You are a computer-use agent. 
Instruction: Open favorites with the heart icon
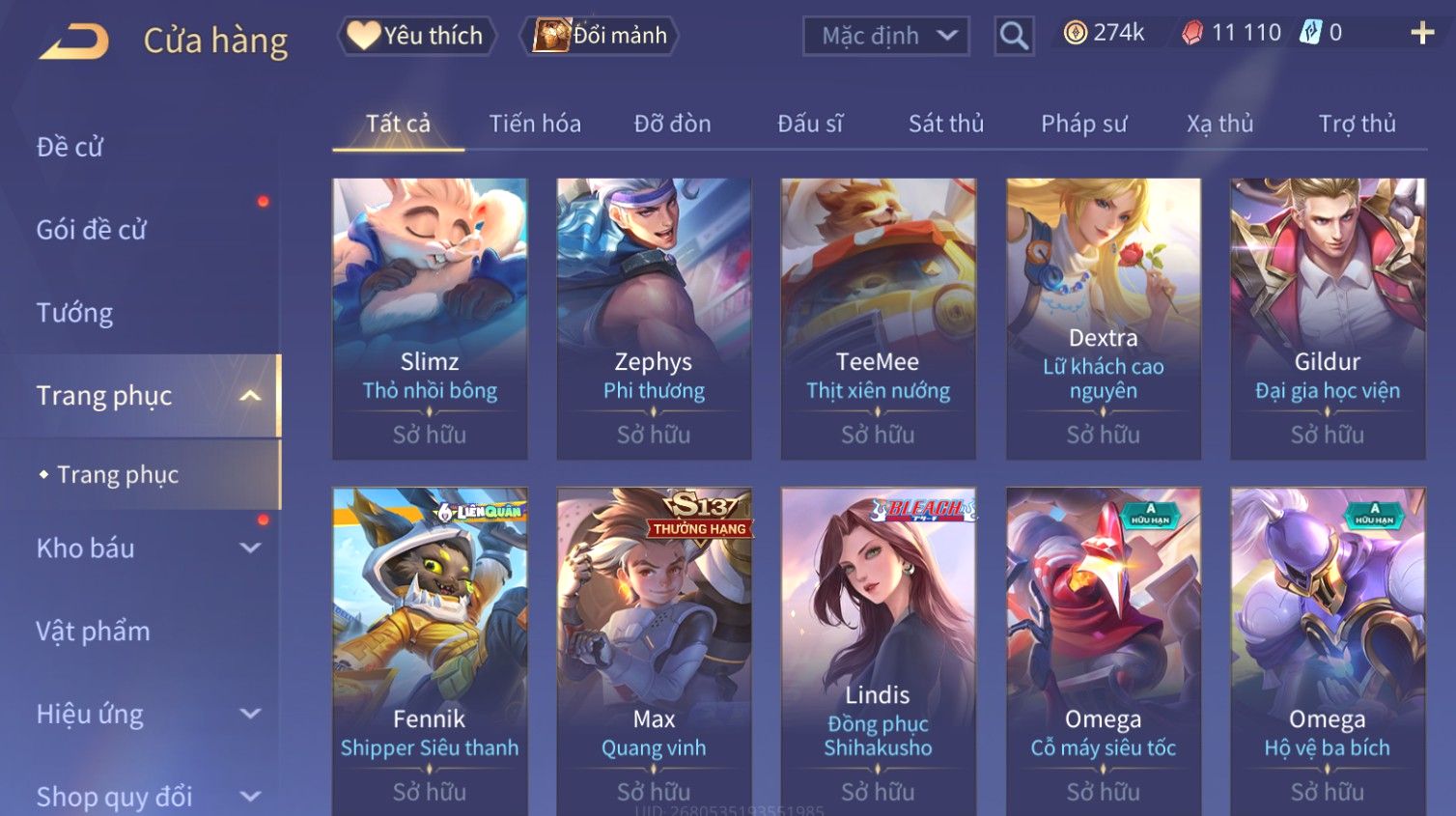[x=363, y=36]
